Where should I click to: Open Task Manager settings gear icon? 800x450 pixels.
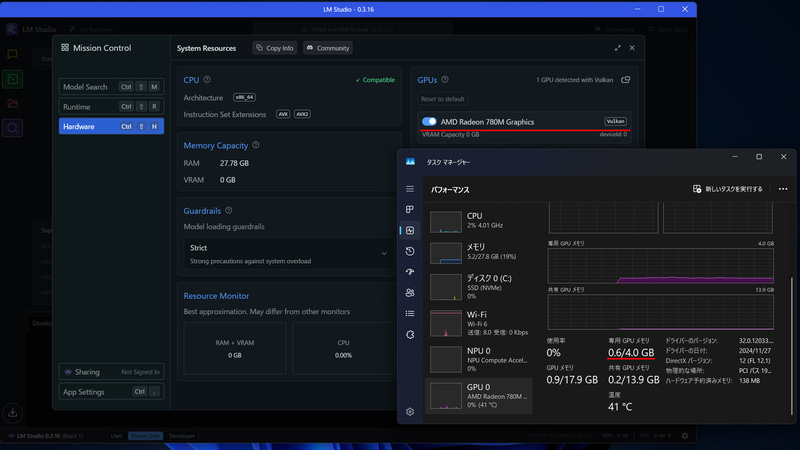410,412
